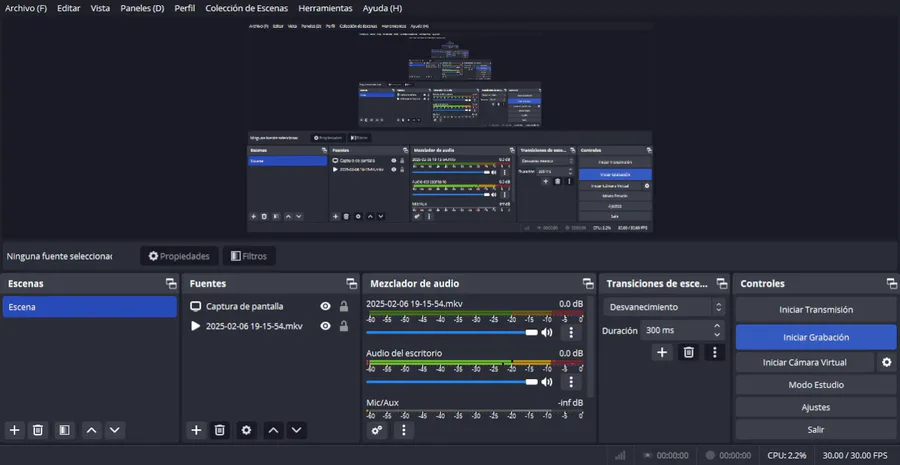Click Mic/Aux channel label
The height and width of the screenshot is (465, 900).
(382, 402)
